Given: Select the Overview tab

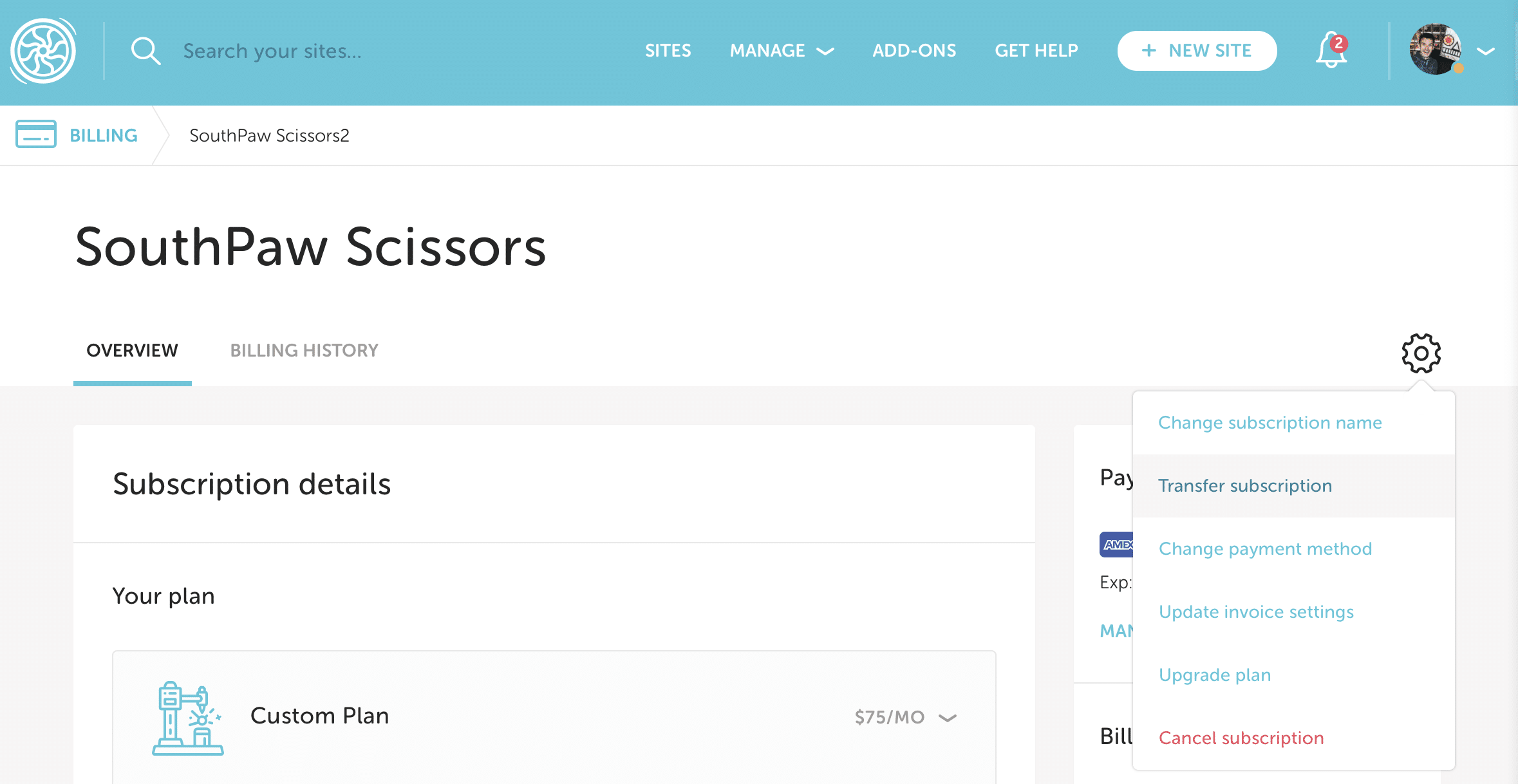Looking at the screenshot, I should [132, 350].
